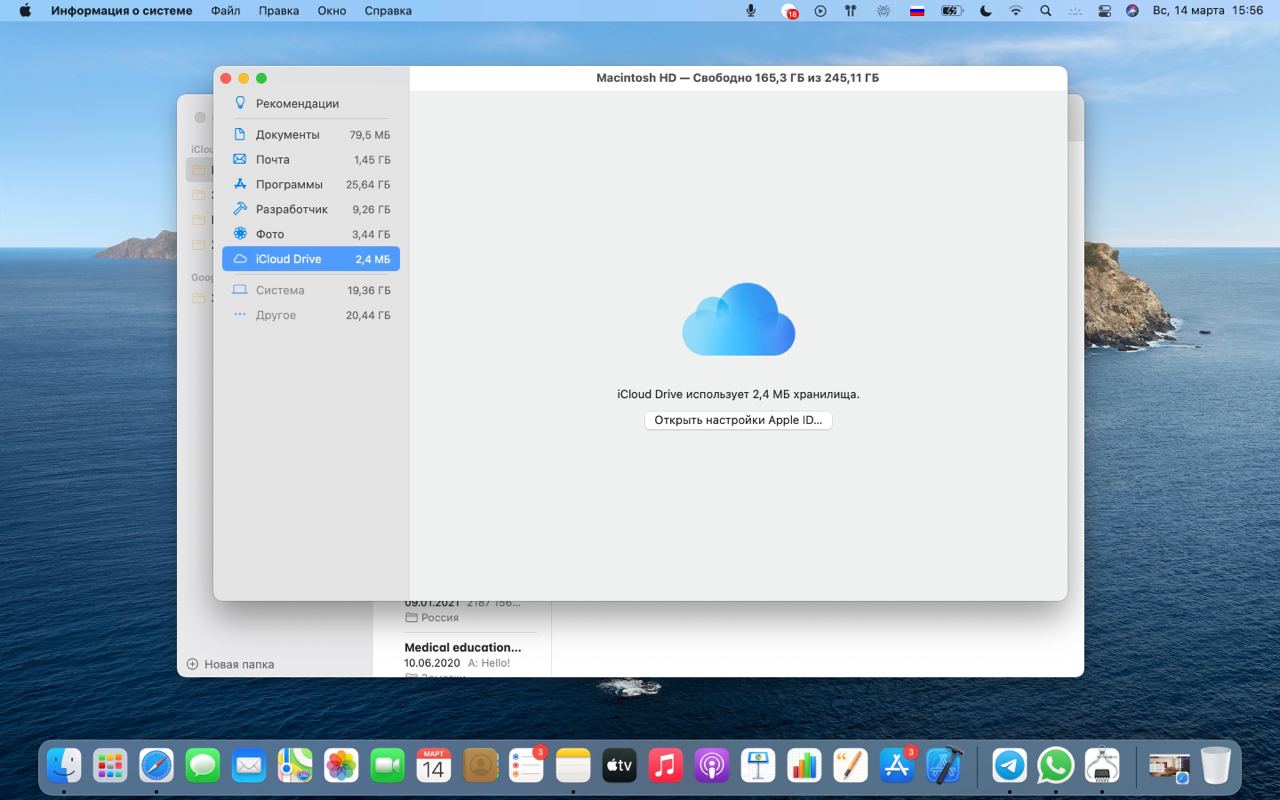
Task: Open Numbers from Dock
Action: coord(804,766)
